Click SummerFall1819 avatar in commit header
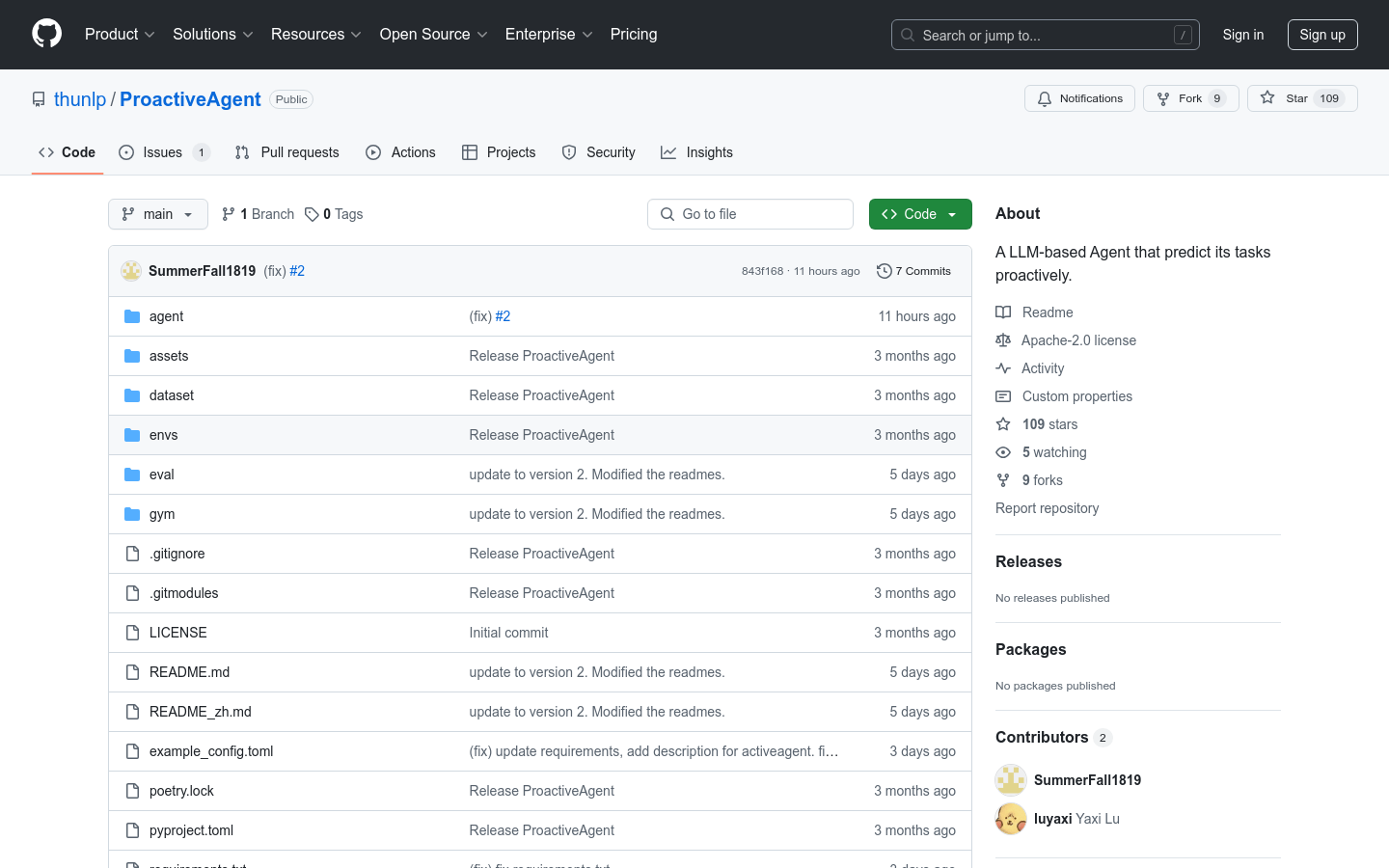The image size is (1389, 868). click(x=131, y=271)
